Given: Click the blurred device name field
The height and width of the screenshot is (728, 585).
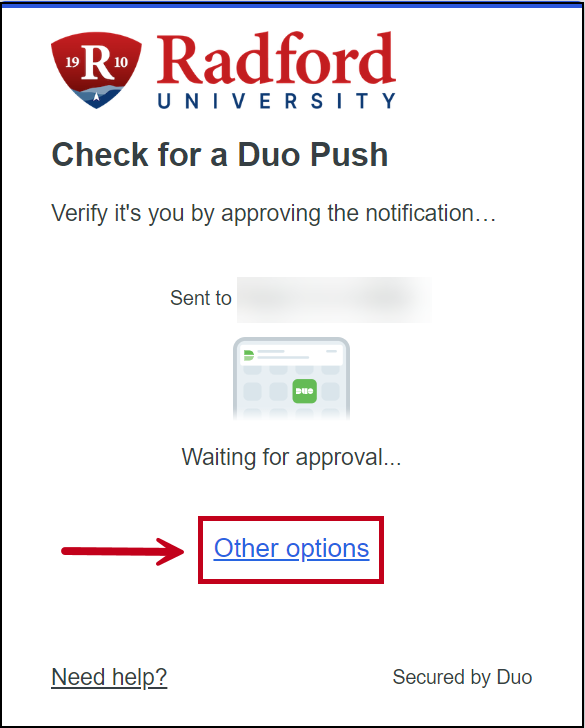Looking at the screenshot, I should pos(334,299).
